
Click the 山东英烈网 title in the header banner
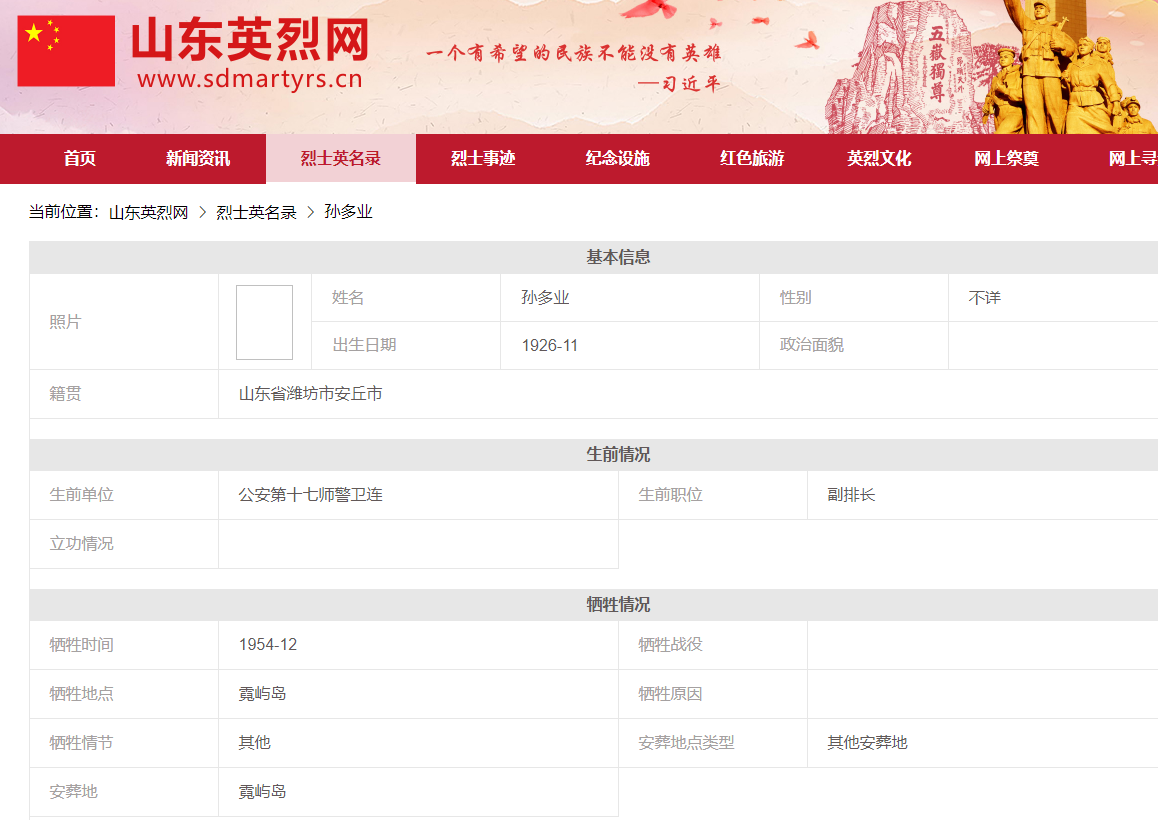(x=250, y=40)
